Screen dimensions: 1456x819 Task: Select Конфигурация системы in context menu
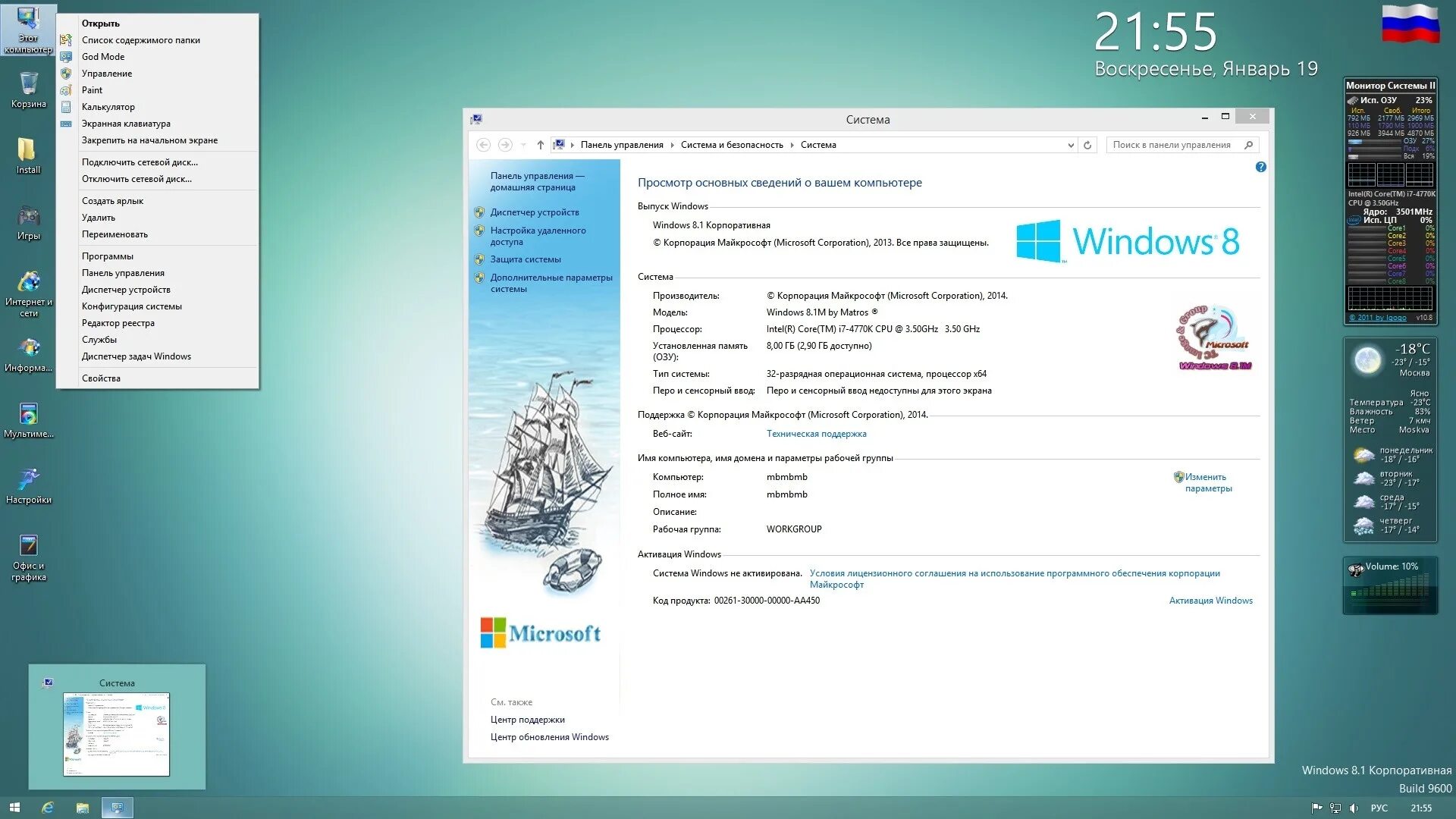(x=158, y=306)
